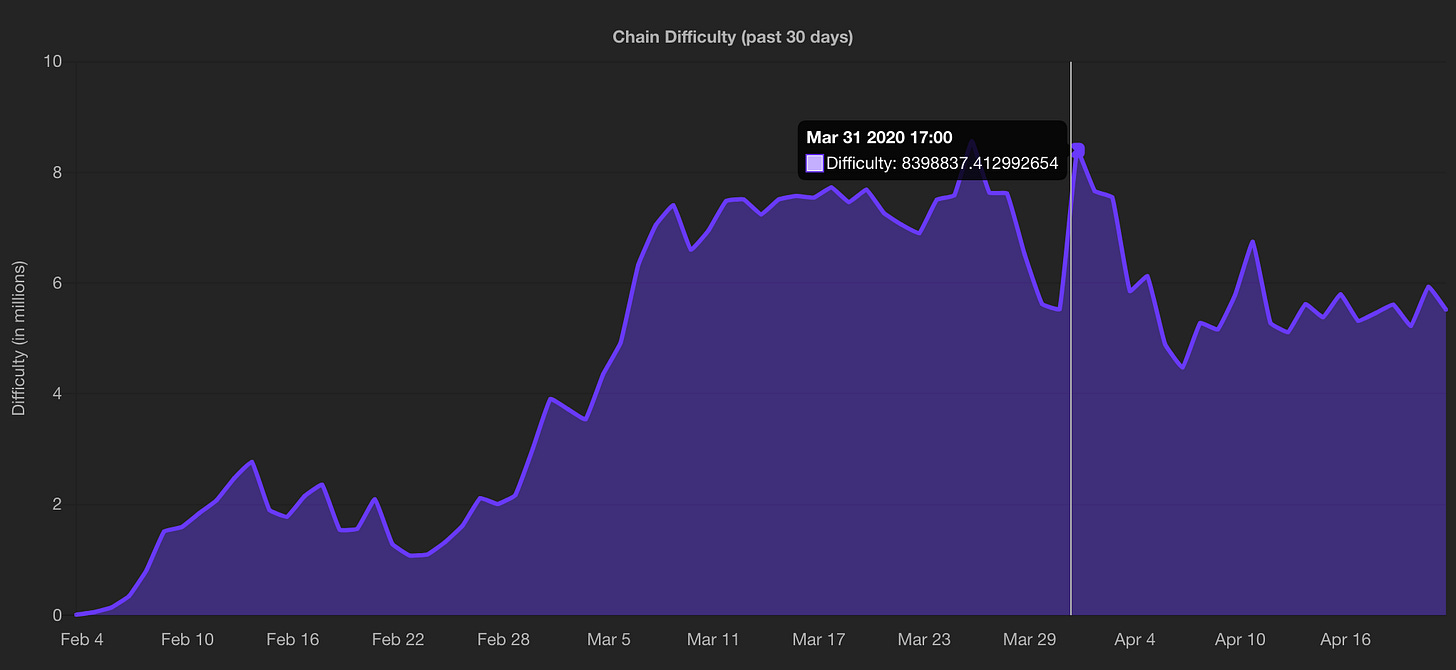The height and width of the screenshot is (670, 1456).
Task: Click the highlighted Mar 31 data point
Action: point(1077,150)
